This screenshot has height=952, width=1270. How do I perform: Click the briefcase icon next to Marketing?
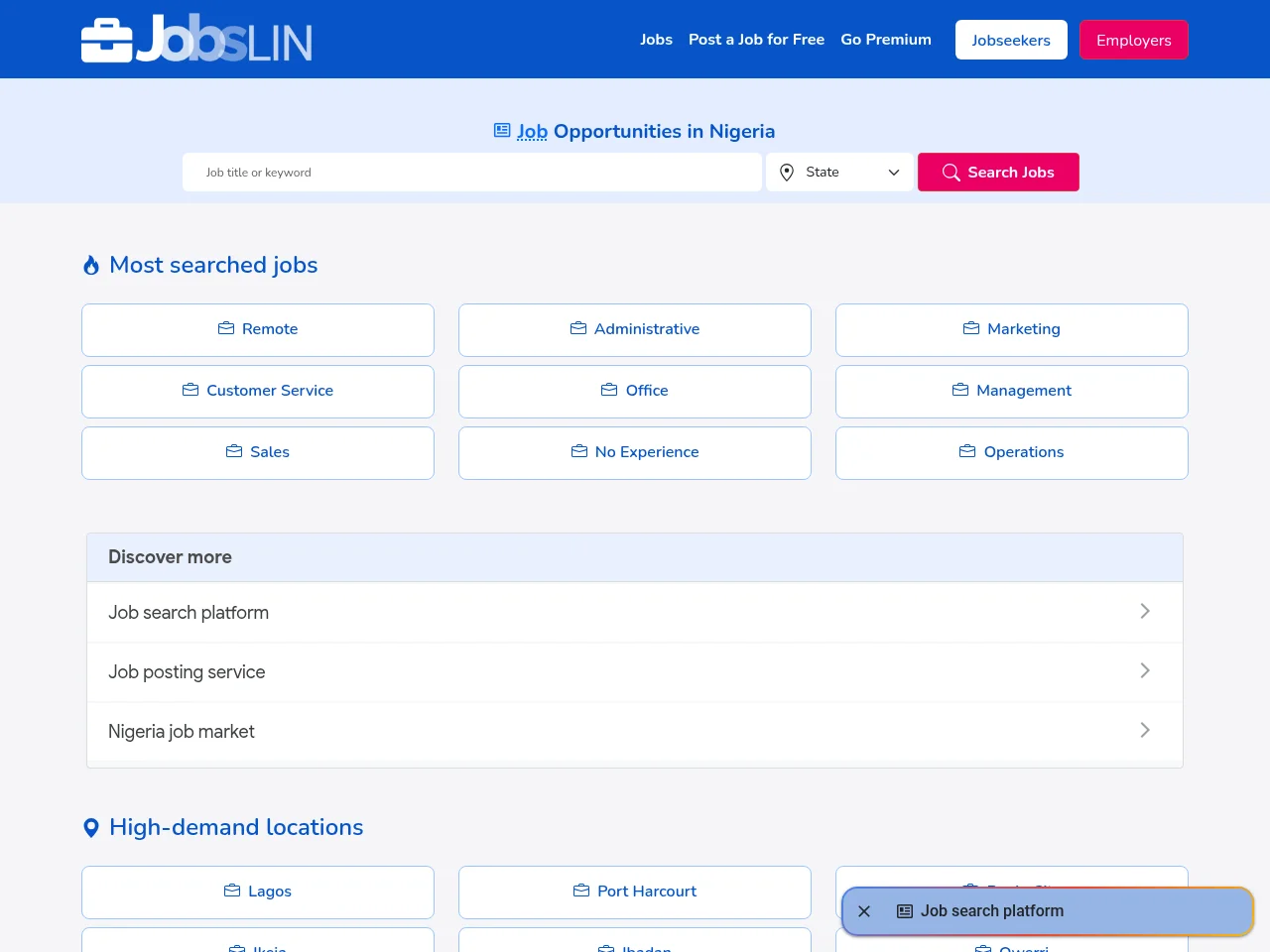tap(971, 328)
